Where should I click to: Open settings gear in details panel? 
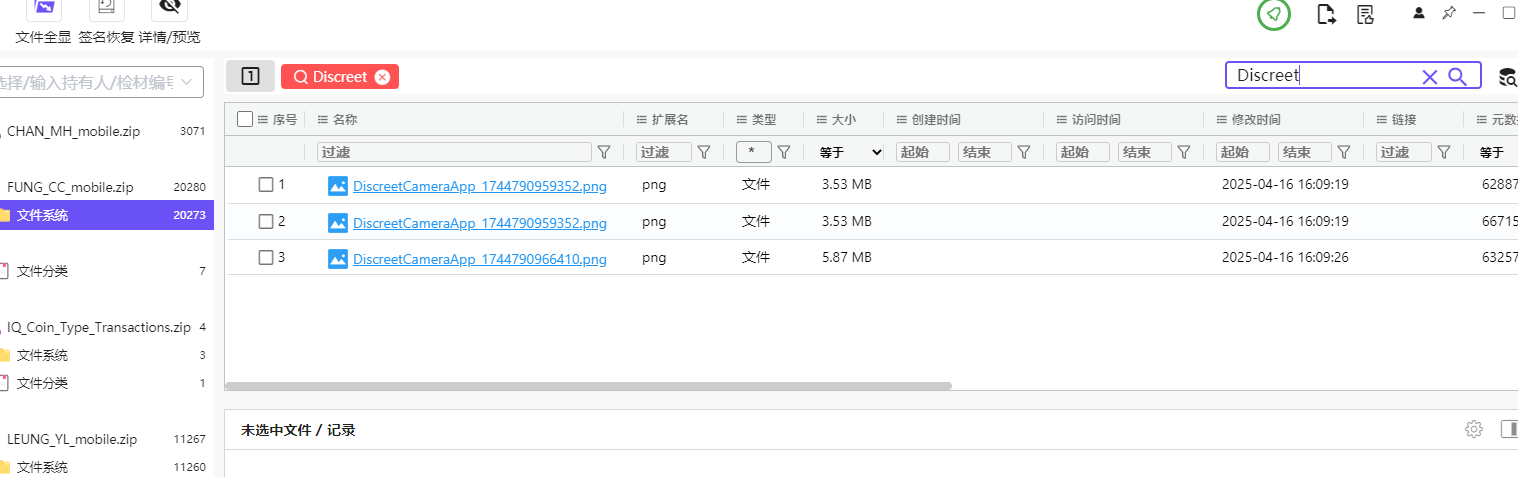(x=1473, y=429)
